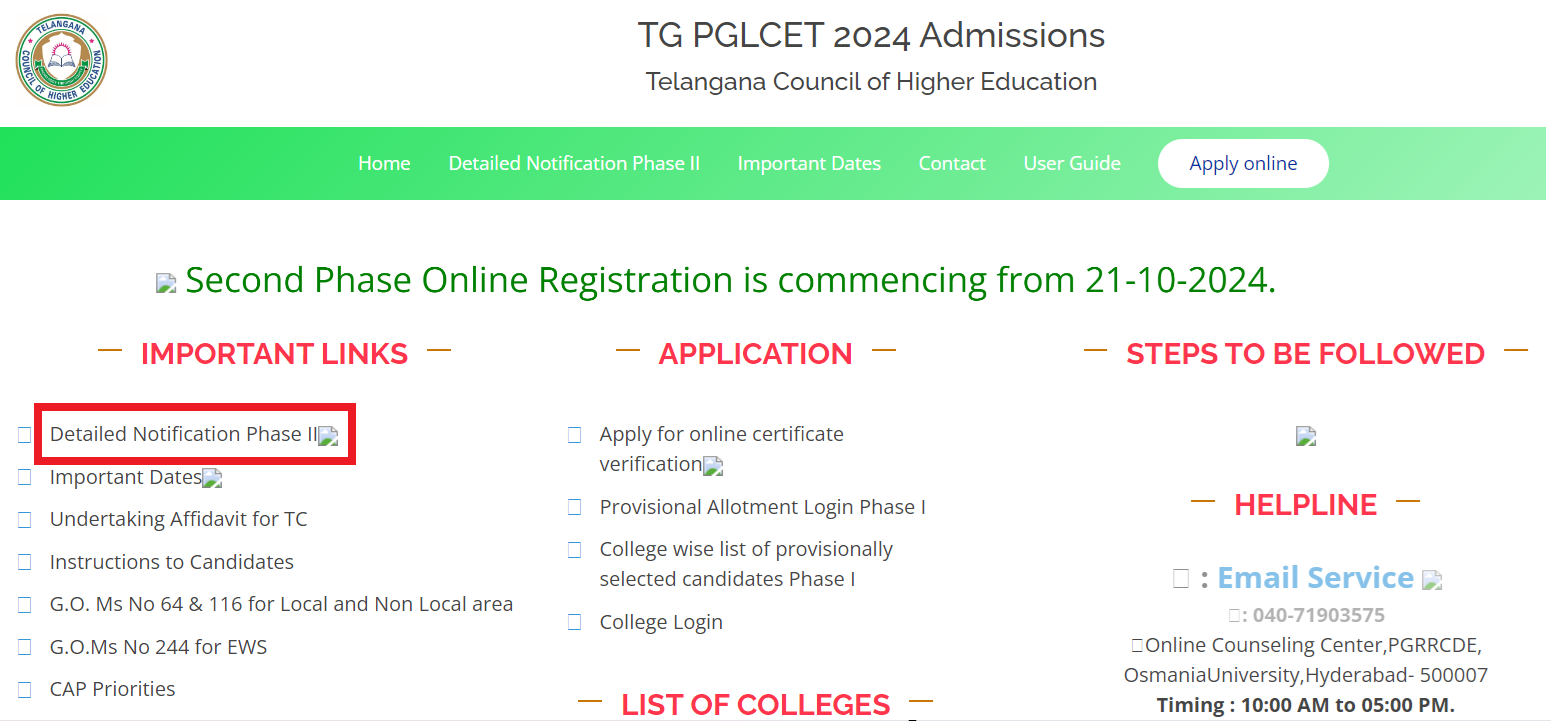Check the box beside Undertaking Affidavit for TC
The height and width of the screenshot is (721, 1551).
[24, 518]
